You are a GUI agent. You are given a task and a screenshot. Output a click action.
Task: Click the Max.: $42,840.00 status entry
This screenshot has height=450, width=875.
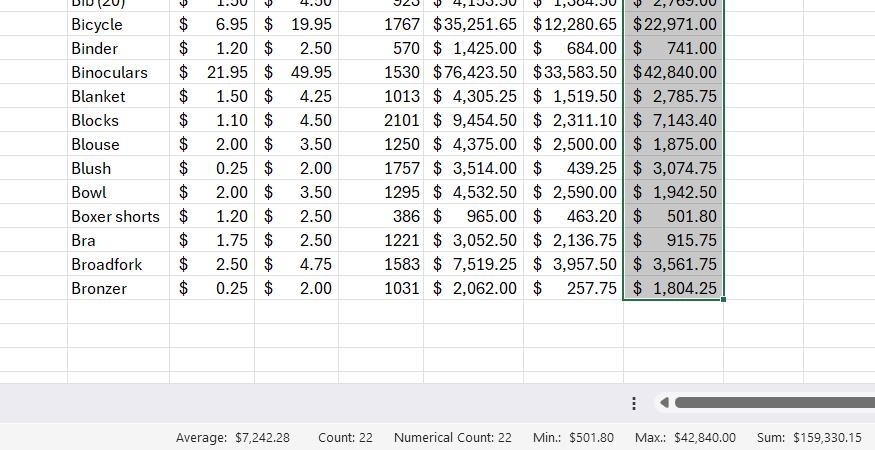[x=685, y=438]
